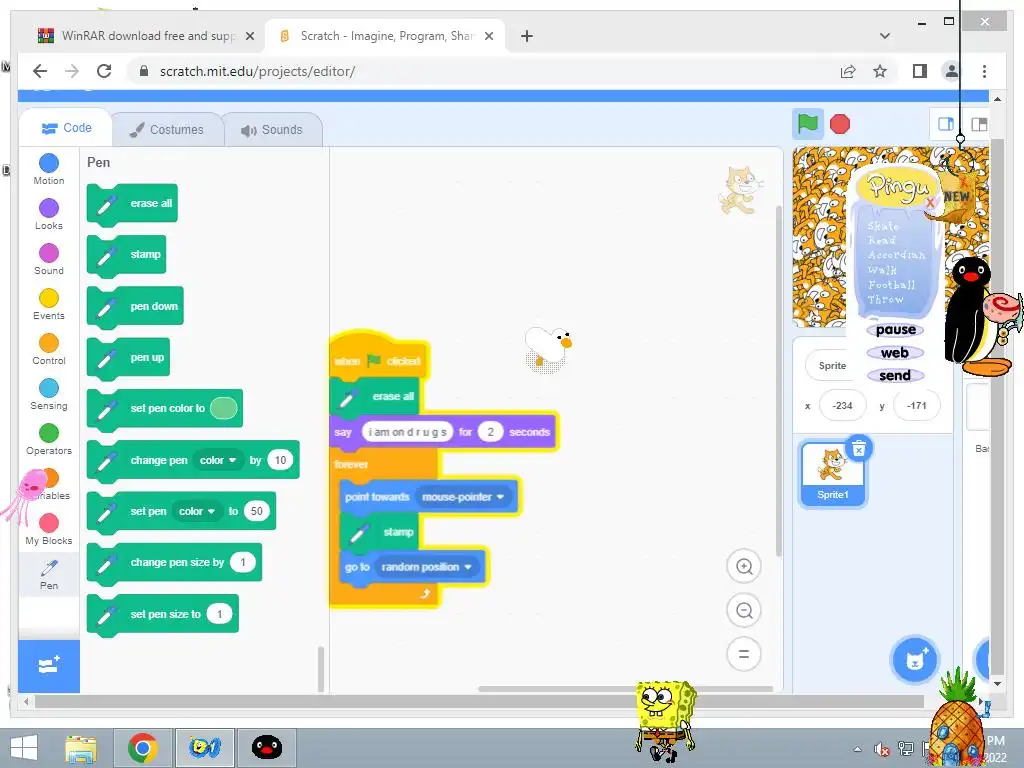This screenshot has width=1024, height=768.
Task: Open color dropdown in set pen block
Action: pos(198,511)
